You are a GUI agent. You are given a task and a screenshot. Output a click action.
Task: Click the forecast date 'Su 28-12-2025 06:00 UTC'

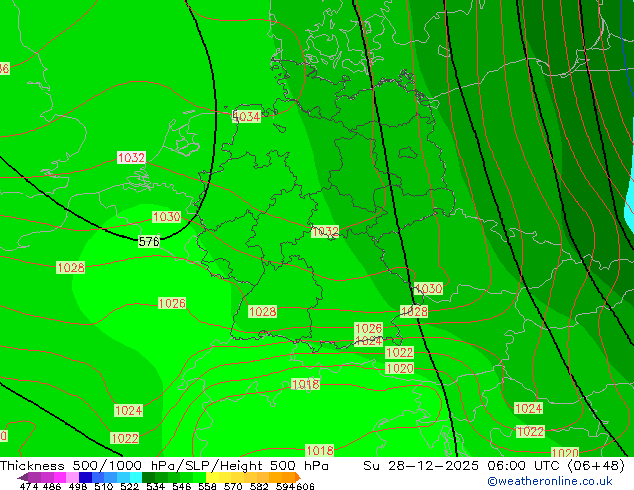[x=464, y=466]
